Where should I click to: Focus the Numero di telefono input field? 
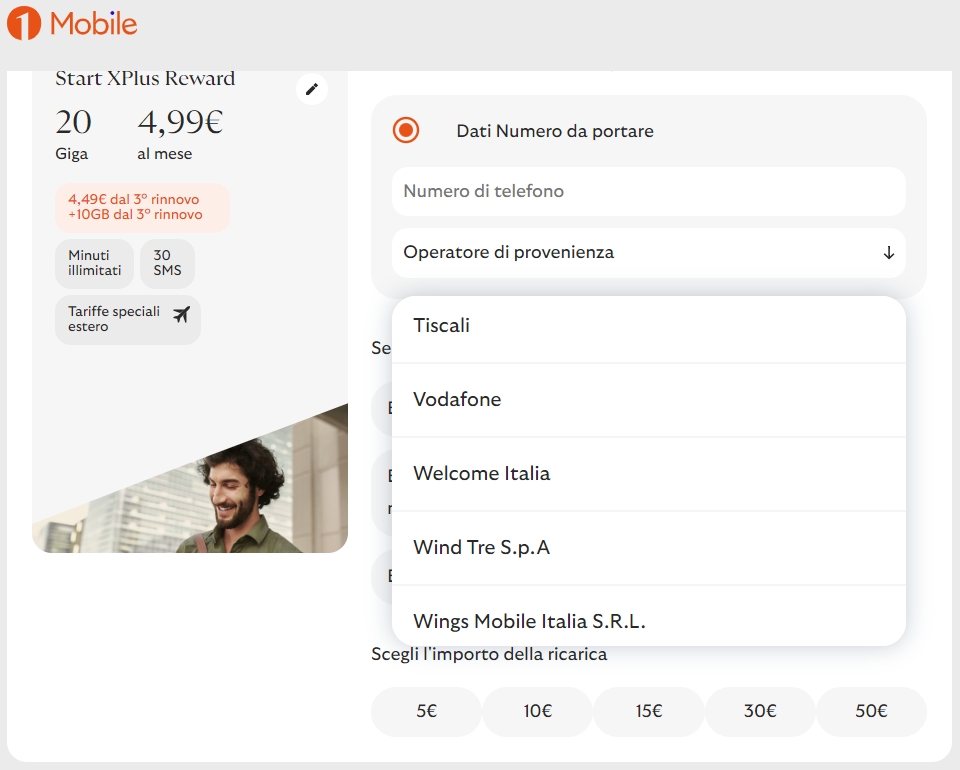648,191
